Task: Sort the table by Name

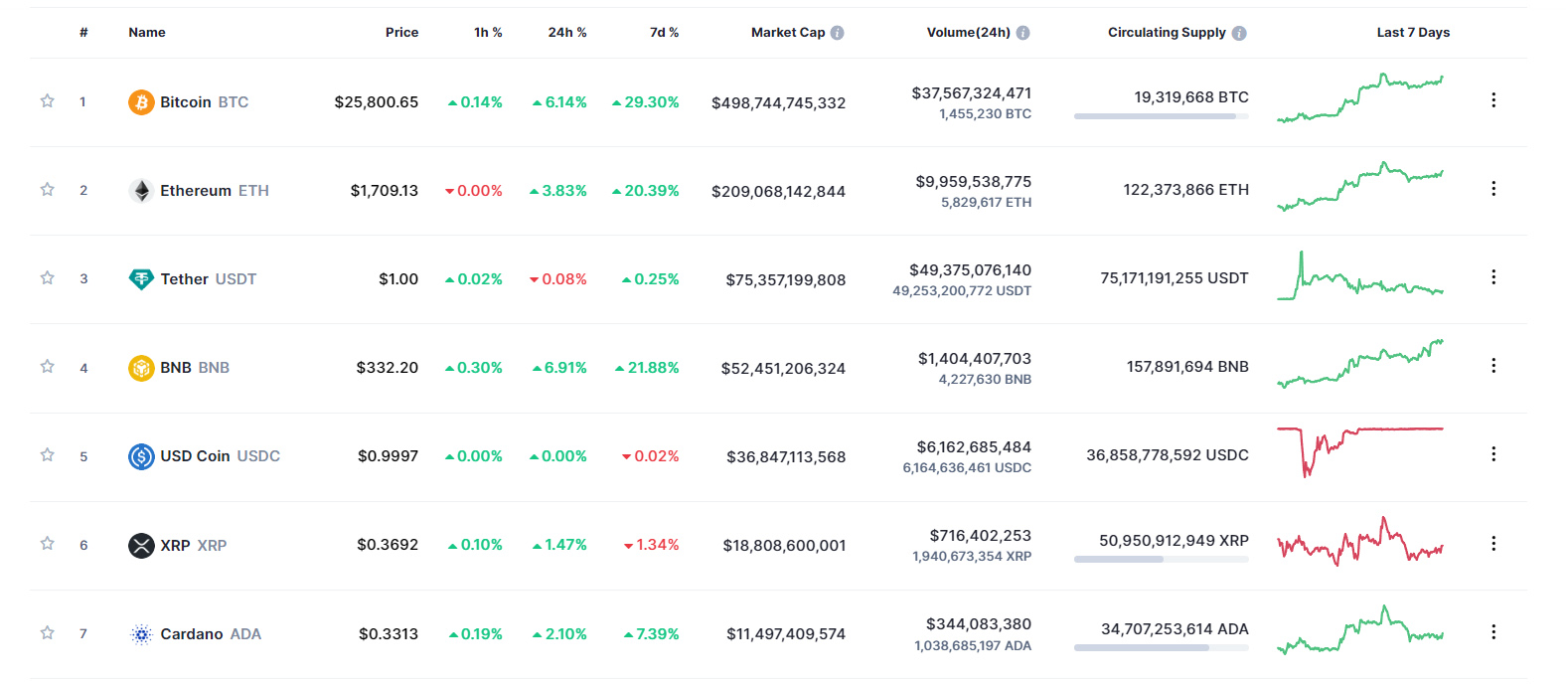Action: point(147,33)
